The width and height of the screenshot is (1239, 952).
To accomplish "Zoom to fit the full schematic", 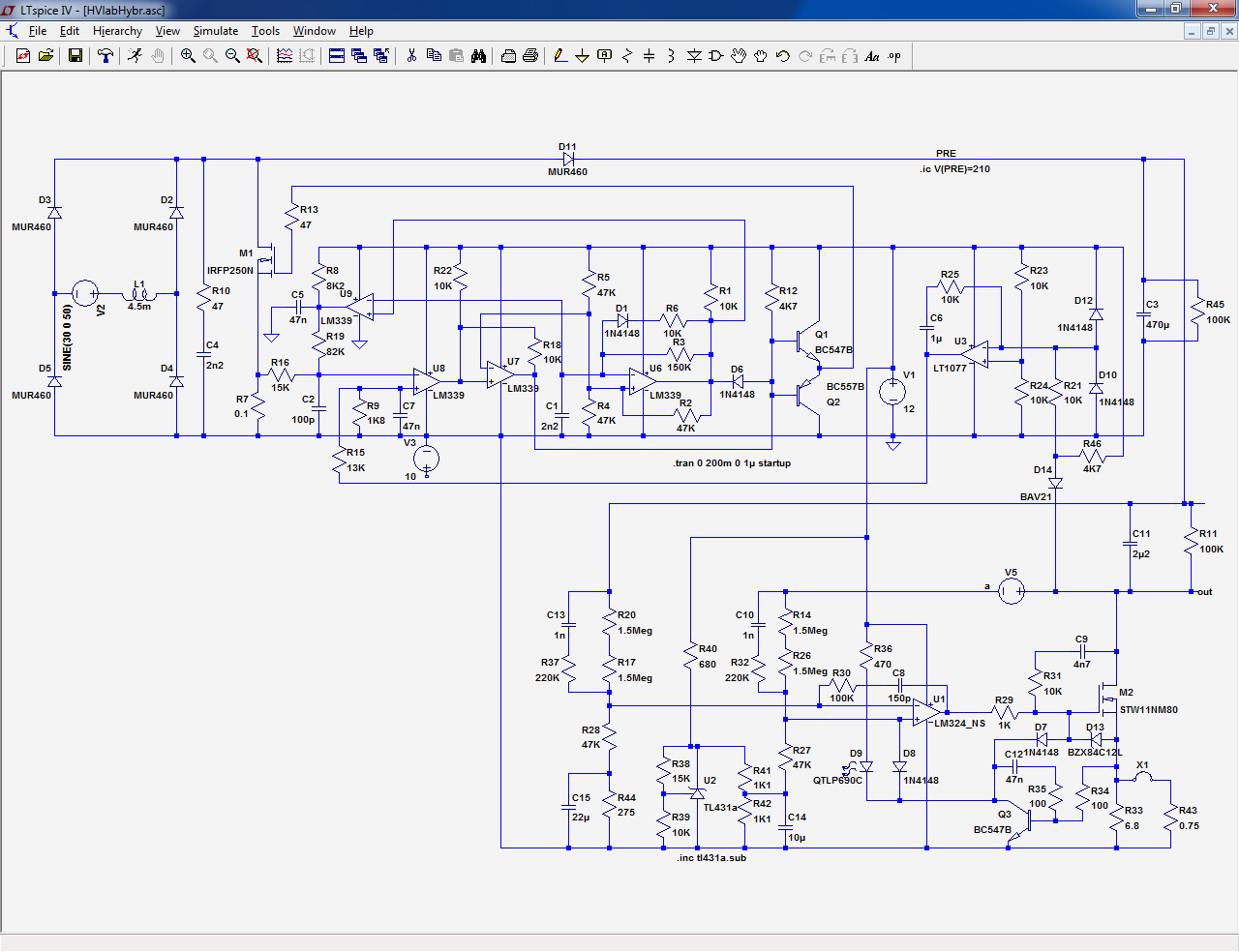I will pos(255,56).
